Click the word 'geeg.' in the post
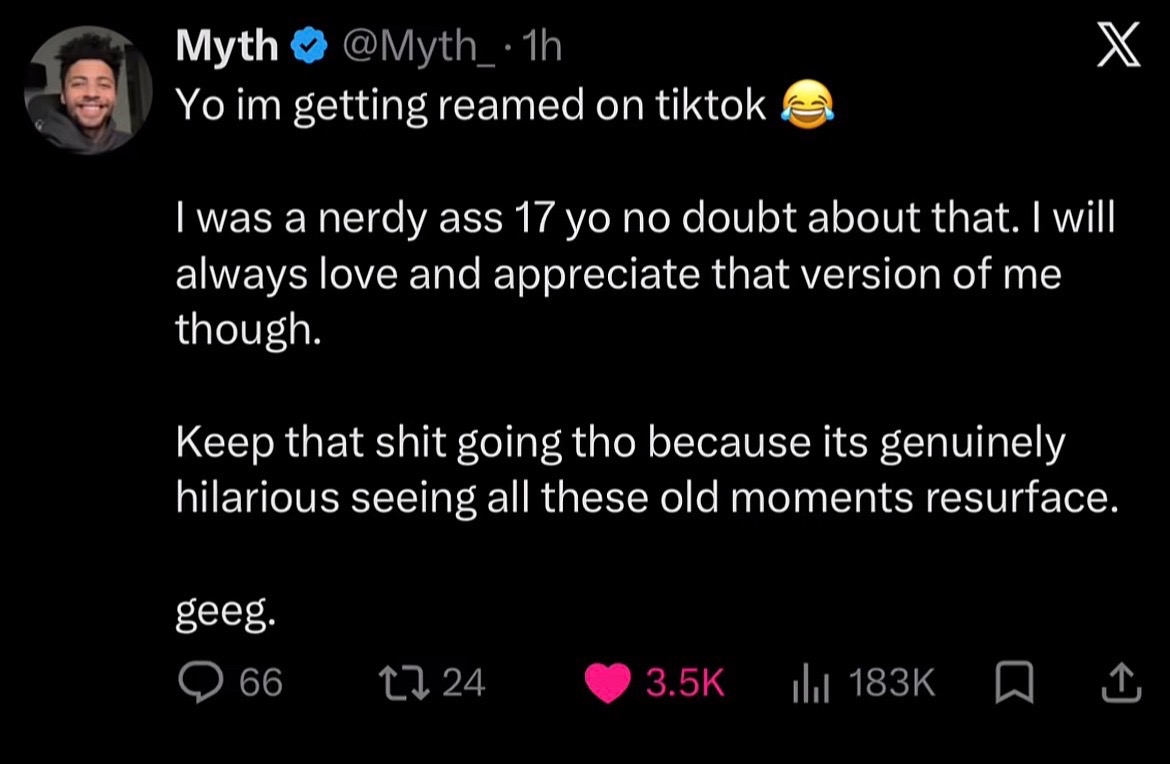This screenshot has width=1170, height=764. click(225, 613)
